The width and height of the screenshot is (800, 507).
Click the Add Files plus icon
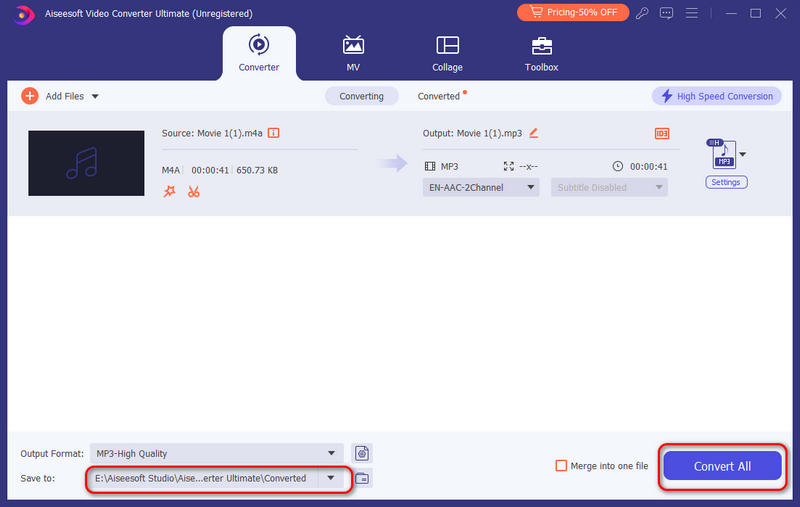[x=30, y=96]
